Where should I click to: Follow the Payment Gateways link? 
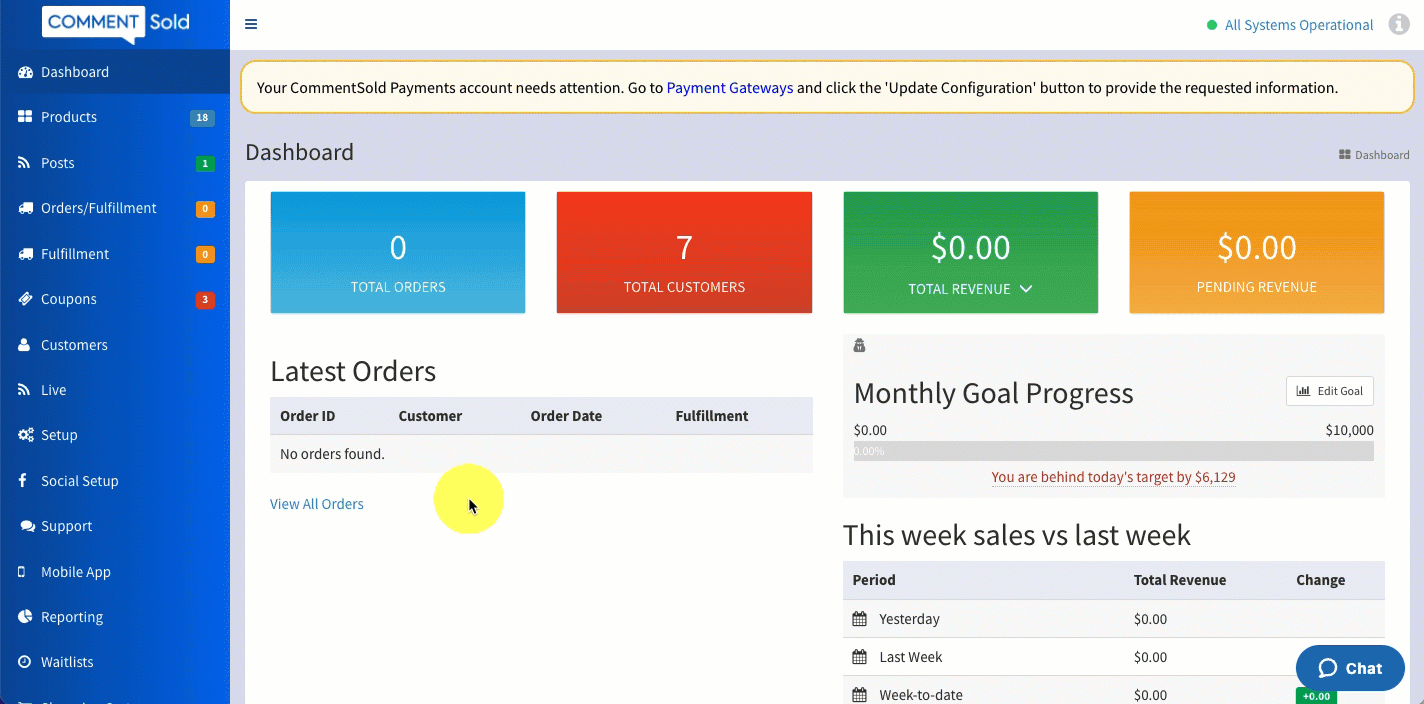729,88
